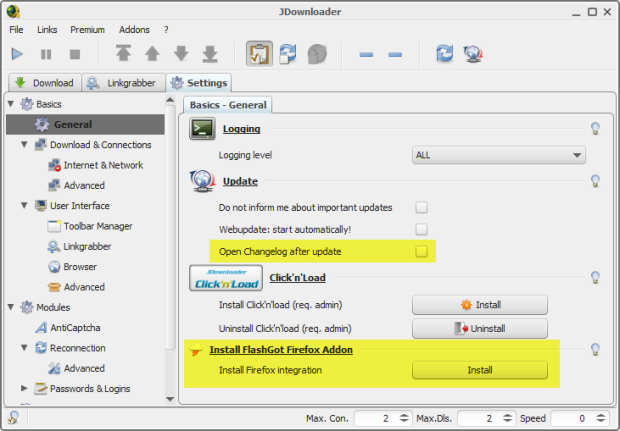Click the status bar icon at bottom left
The image size is (620, 431).
(x=13, y=418)
